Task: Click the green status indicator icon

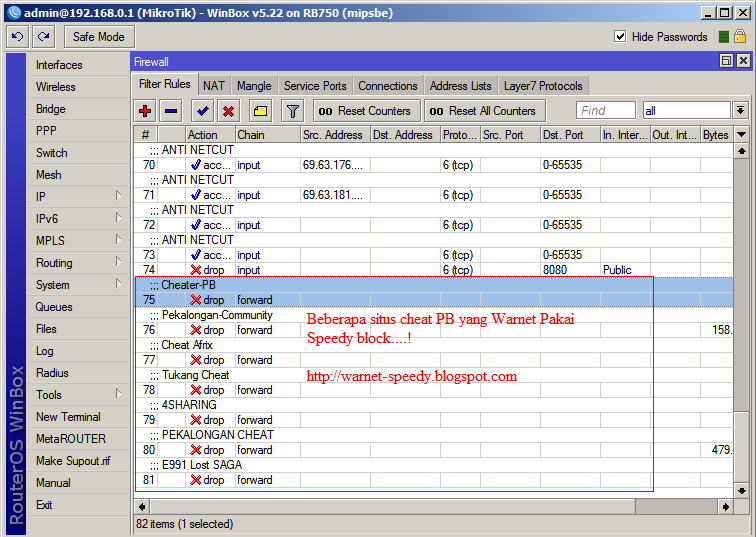Action: click(x=724, y=37)
